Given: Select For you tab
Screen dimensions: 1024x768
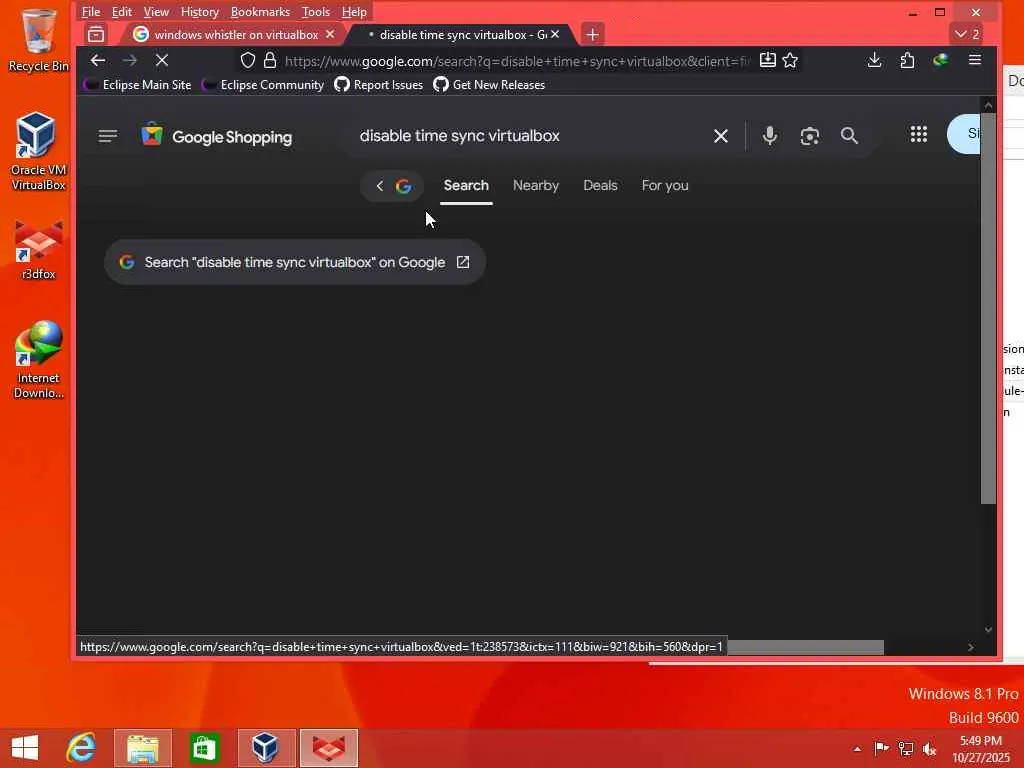Looking at the screenshot, I should click(665, 186).
